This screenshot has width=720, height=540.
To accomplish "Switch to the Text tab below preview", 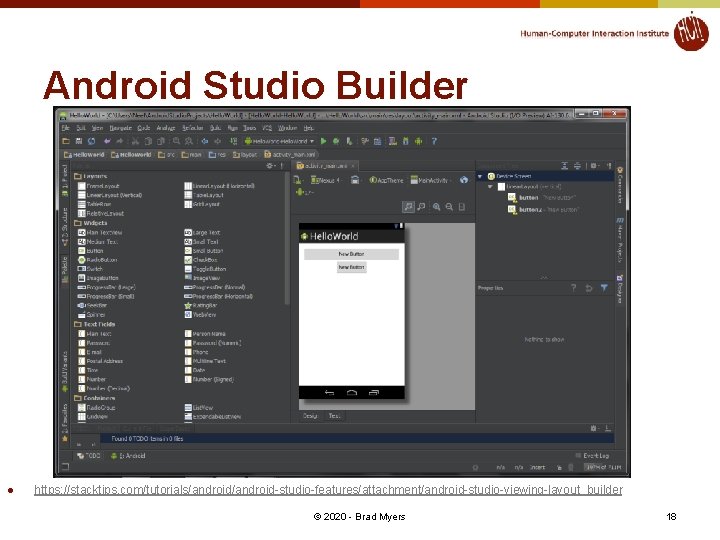I will [334, 416].
